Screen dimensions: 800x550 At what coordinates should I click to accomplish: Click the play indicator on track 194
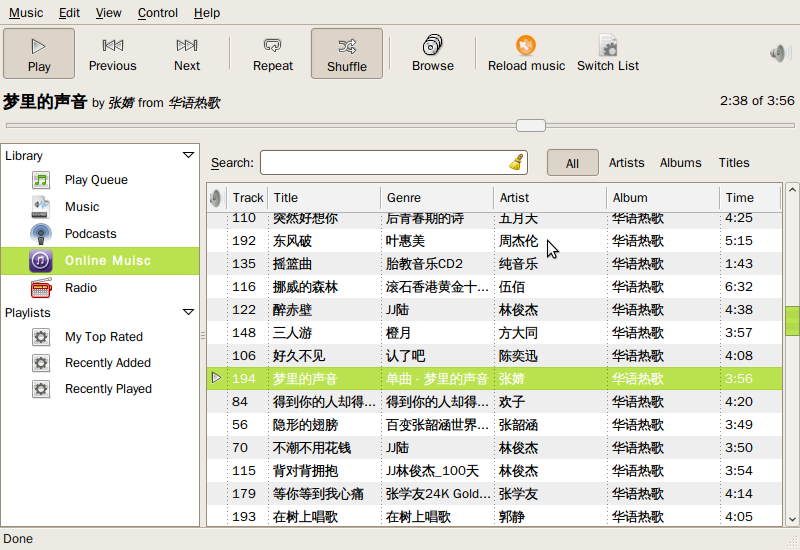[216, 378]
